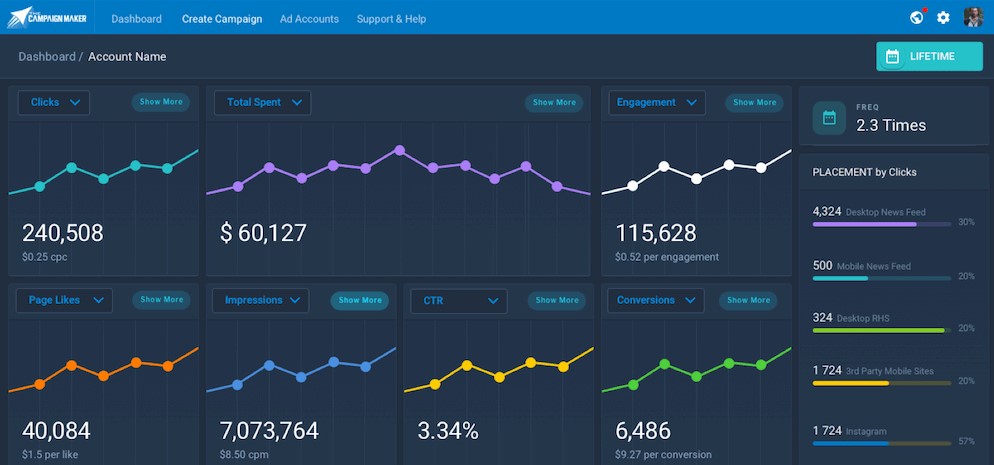Open Support & Help in navigation

391,19
